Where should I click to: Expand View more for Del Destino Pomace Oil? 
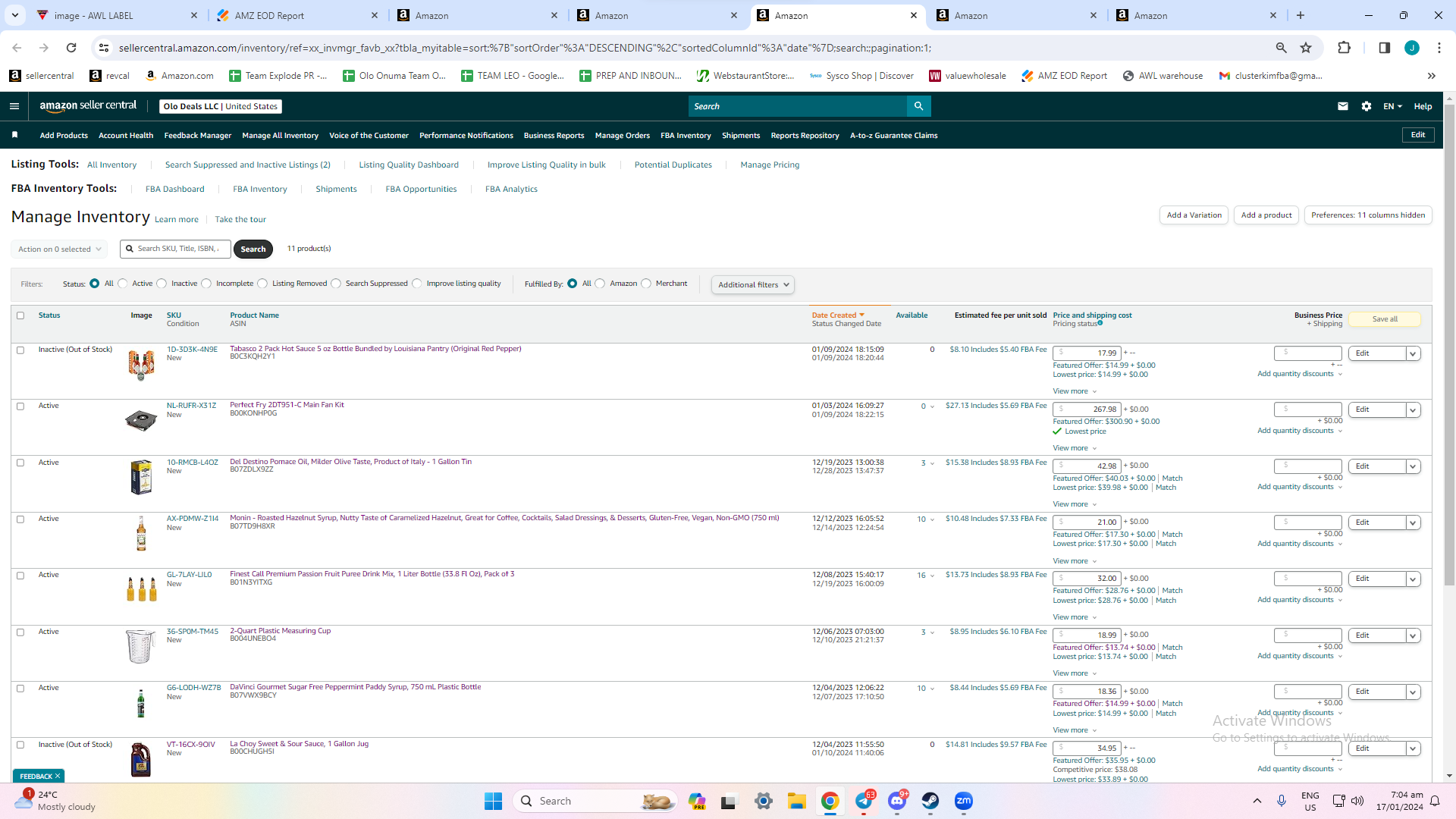coord(1075,504)
